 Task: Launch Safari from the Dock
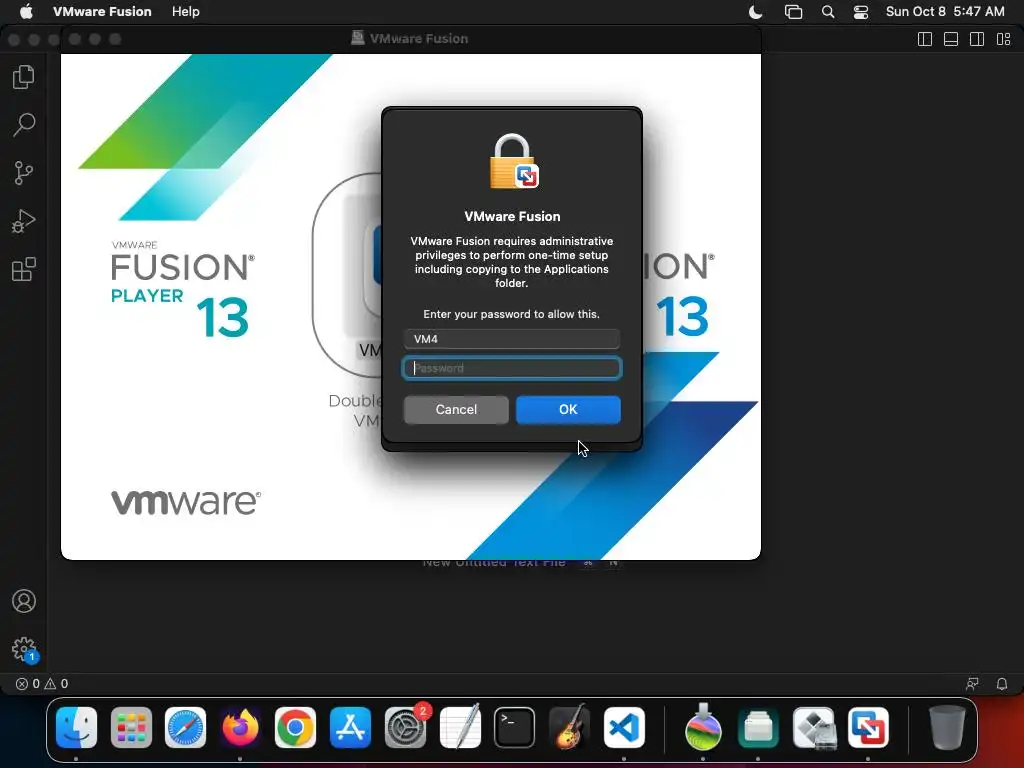point(185,727)
